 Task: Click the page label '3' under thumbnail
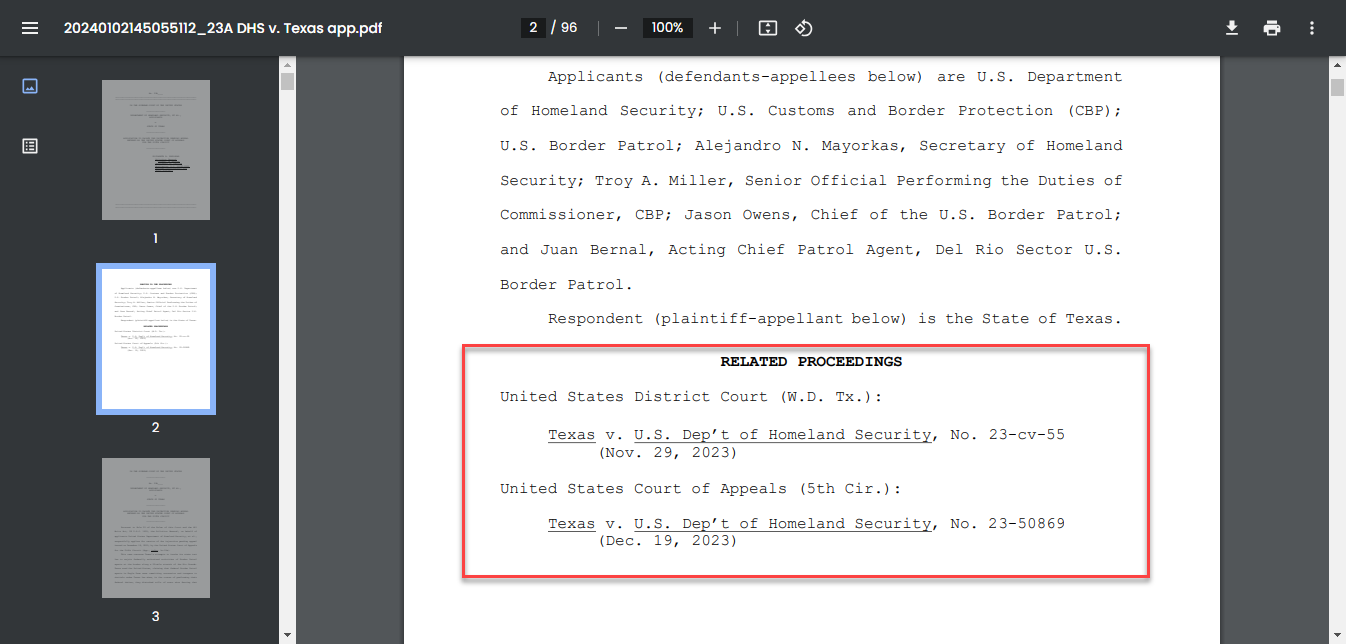click(155, 616)
